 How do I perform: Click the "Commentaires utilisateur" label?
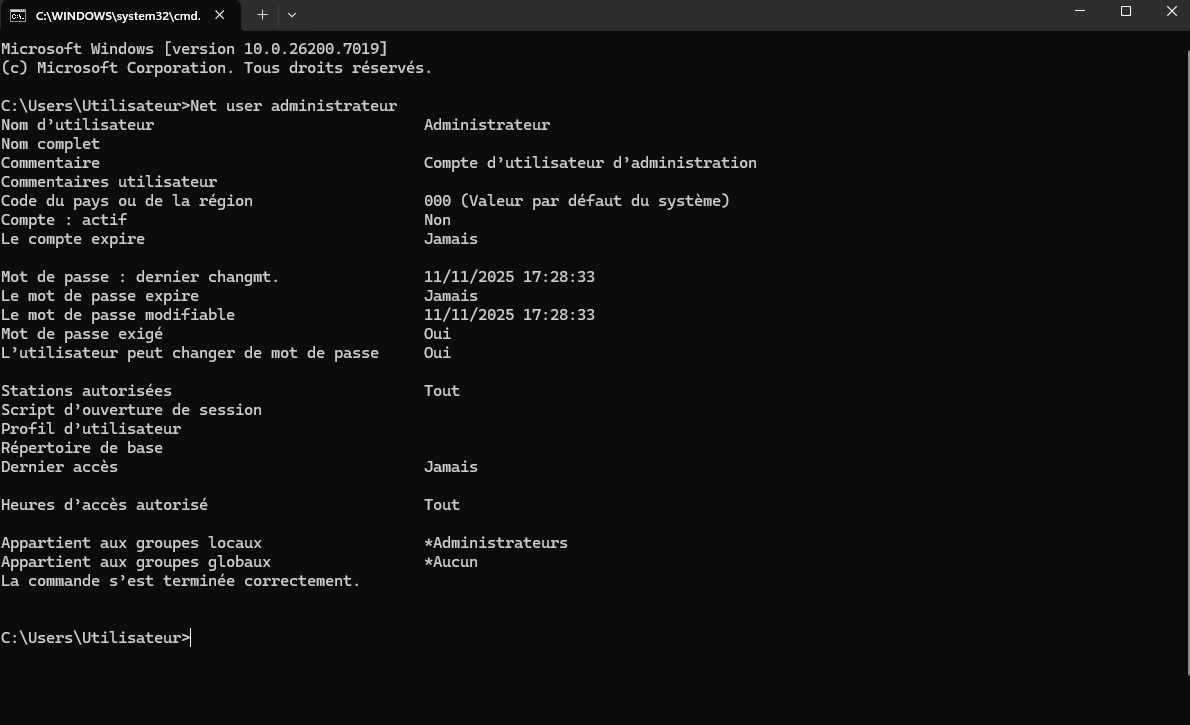pos(109,181)
